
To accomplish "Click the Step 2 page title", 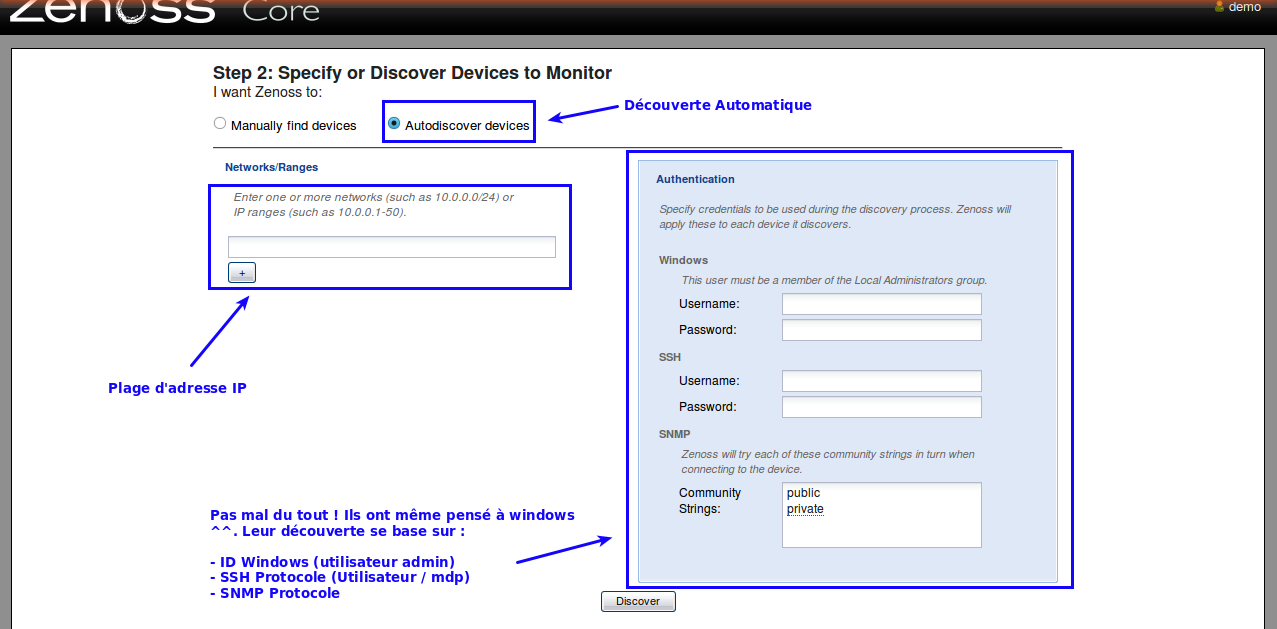I will click(x=412, y=73).
